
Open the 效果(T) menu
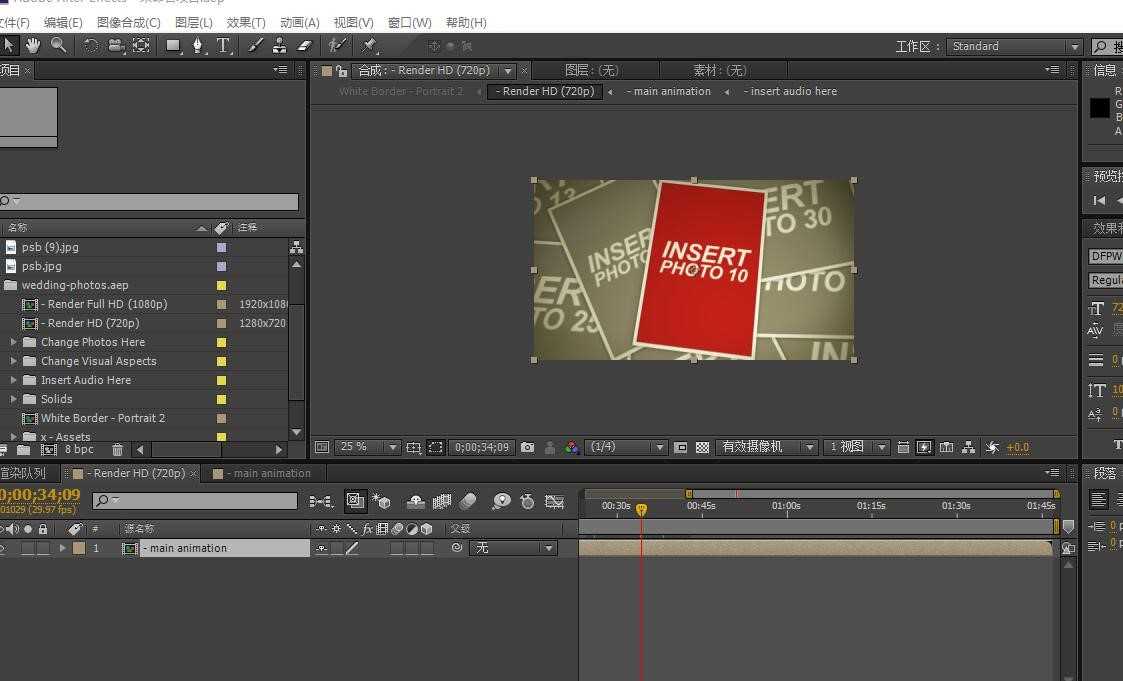click(246, 23)
